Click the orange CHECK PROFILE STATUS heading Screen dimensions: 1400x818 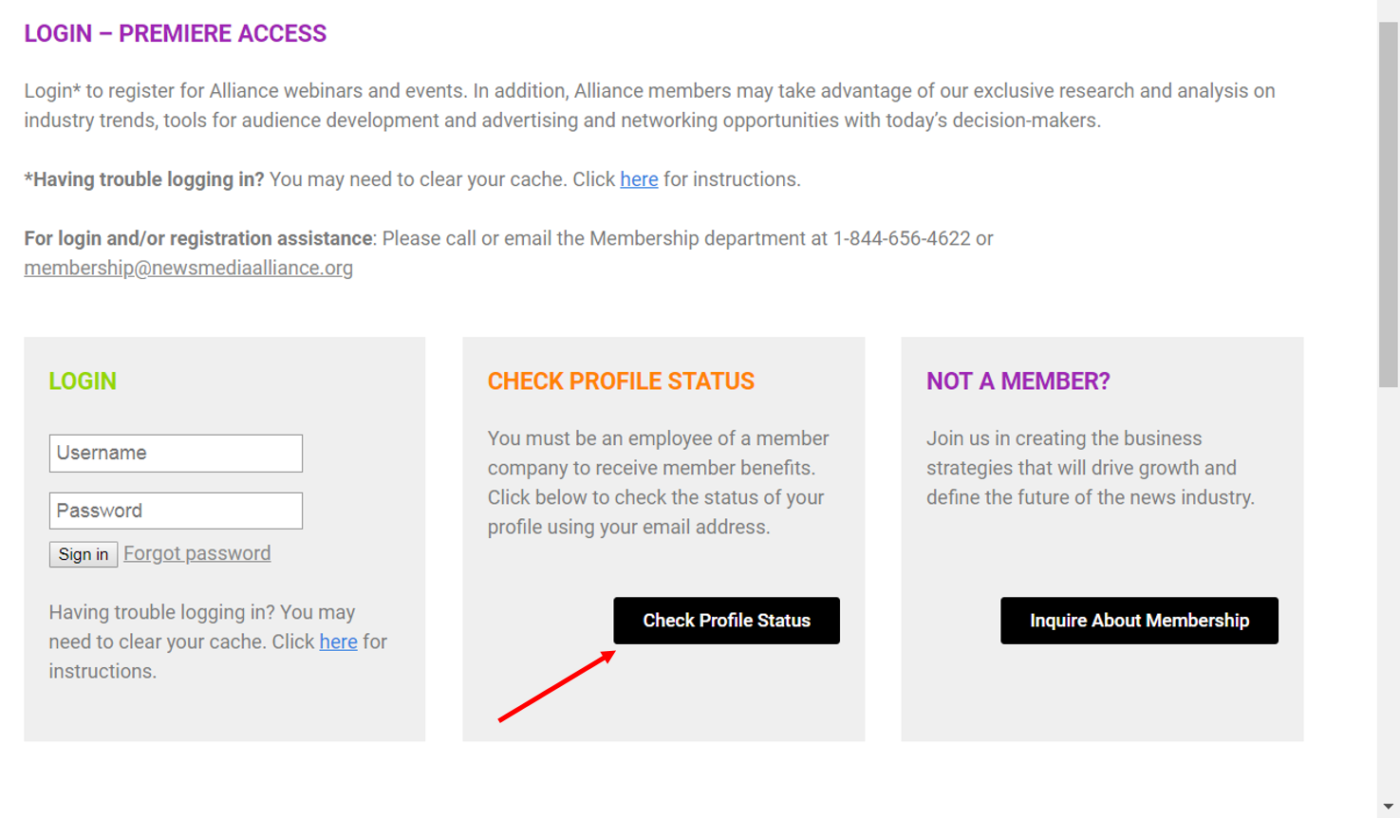pos(621,381)
